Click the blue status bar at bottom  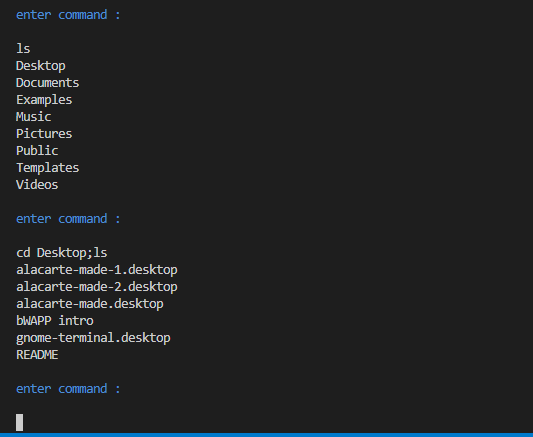tap(266, 435)
